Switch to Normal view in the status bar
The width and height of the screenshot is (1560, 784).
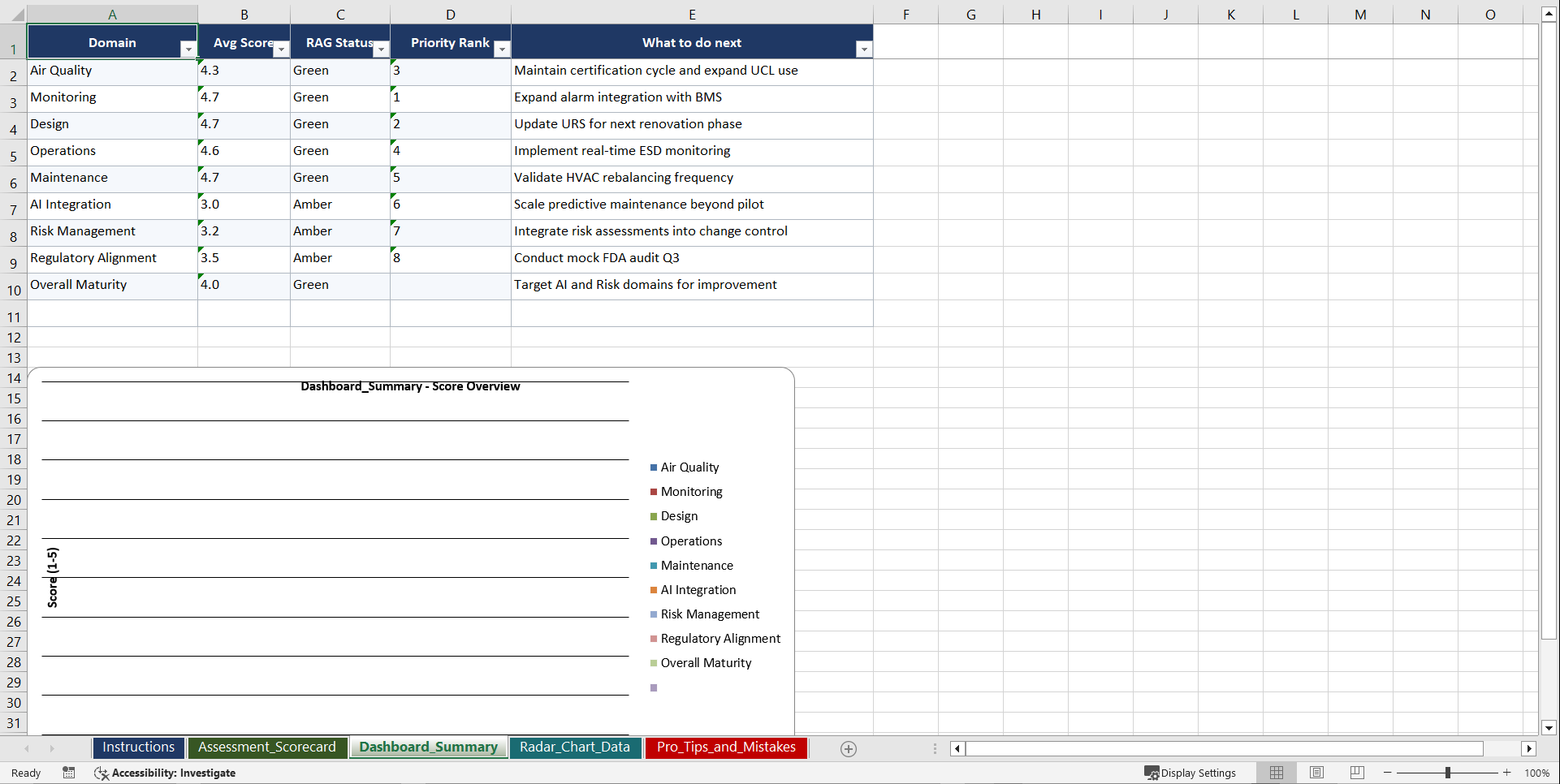pos(1276,773)
